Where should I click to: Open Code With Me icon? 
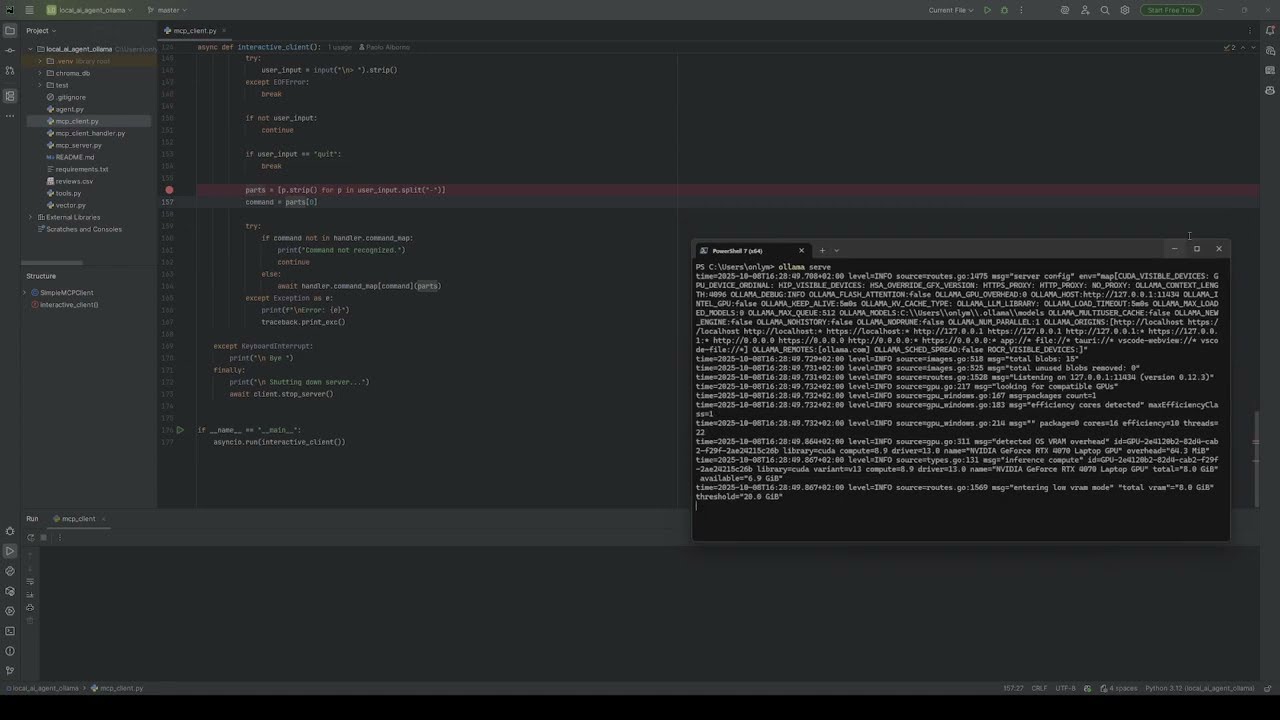[x=1085, y=10]
